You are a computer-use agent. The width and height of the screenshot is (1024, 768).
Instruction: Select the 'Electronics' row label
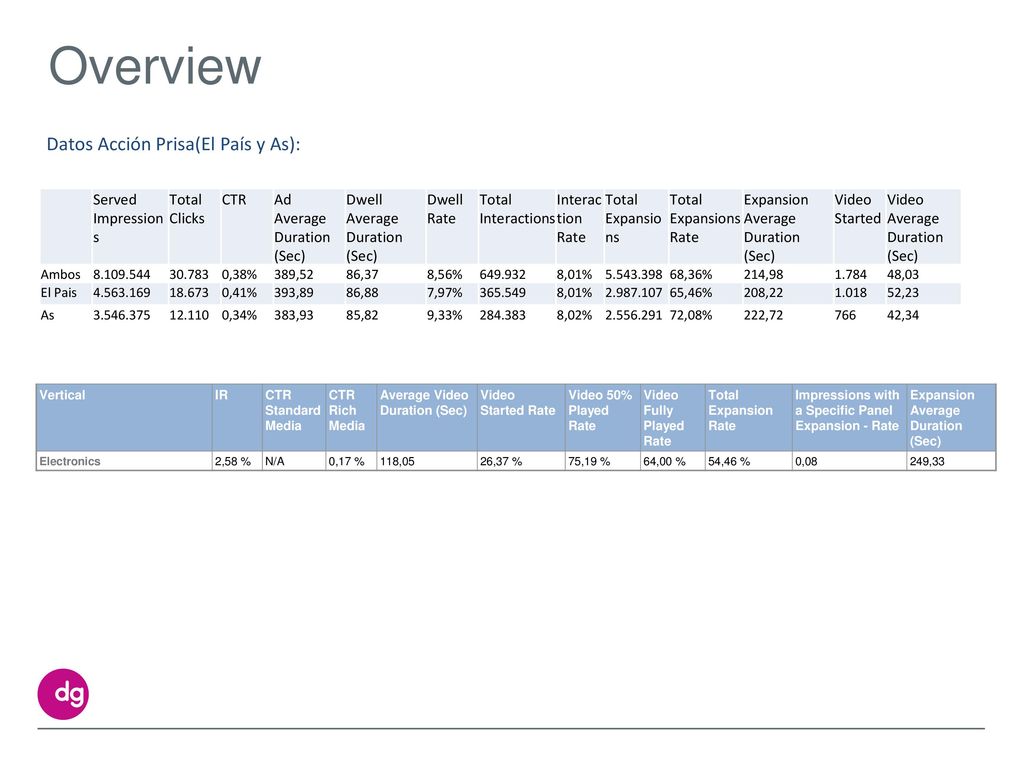click(x=70, y=462)
